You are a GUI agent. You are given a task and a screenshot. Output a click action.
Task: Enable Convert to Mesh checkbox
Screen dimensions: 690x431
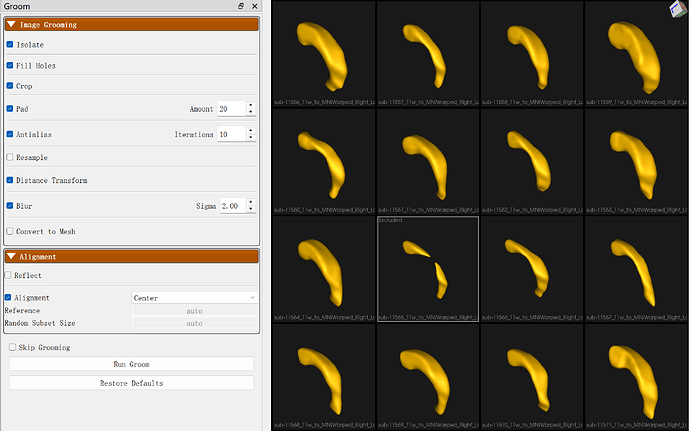pos(10,231)
